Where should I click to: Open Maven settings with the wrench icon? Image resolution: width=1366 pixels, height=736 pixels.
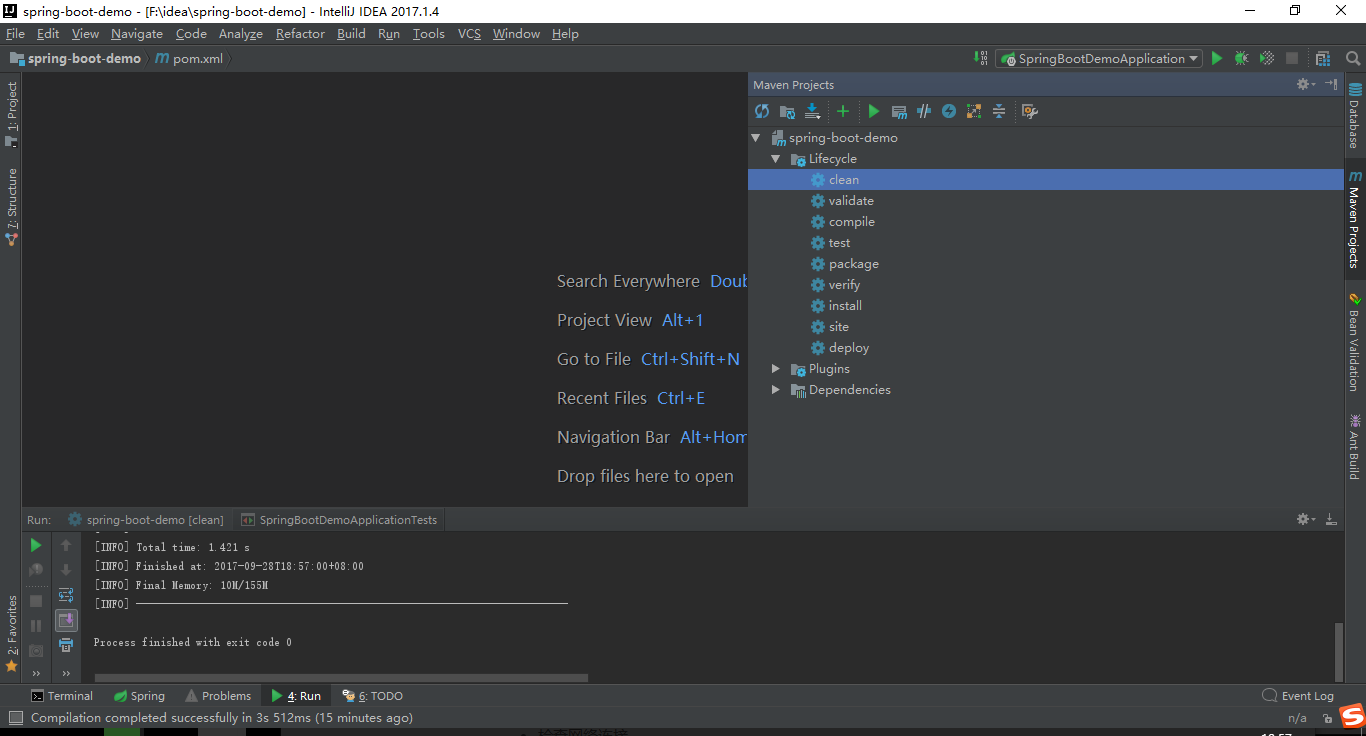pos(1029,111)
